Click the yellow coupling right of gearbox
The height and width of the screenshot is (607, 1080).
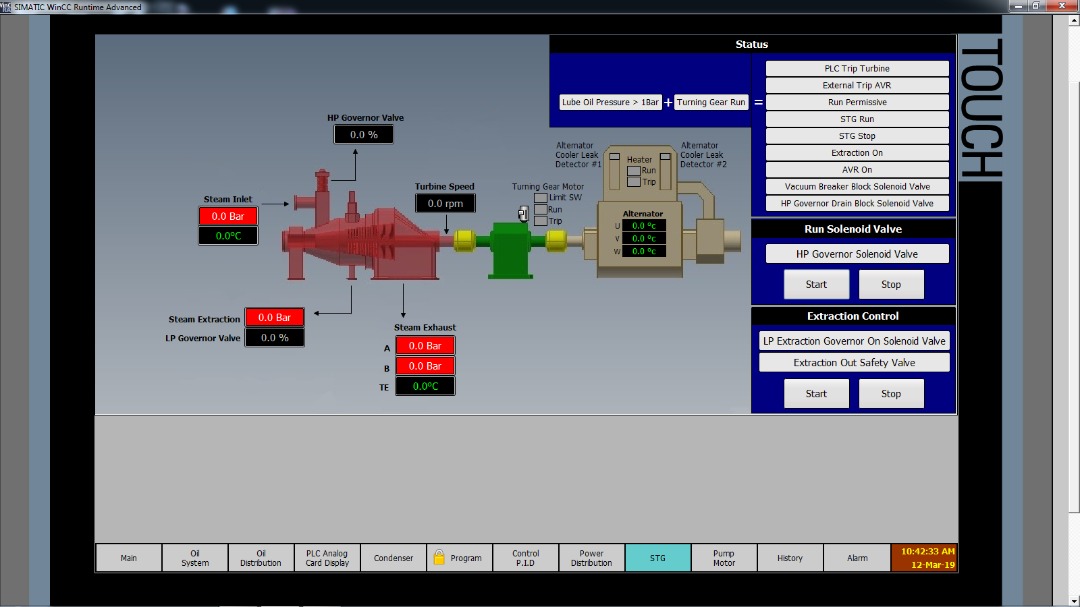(x=557, y=241)
